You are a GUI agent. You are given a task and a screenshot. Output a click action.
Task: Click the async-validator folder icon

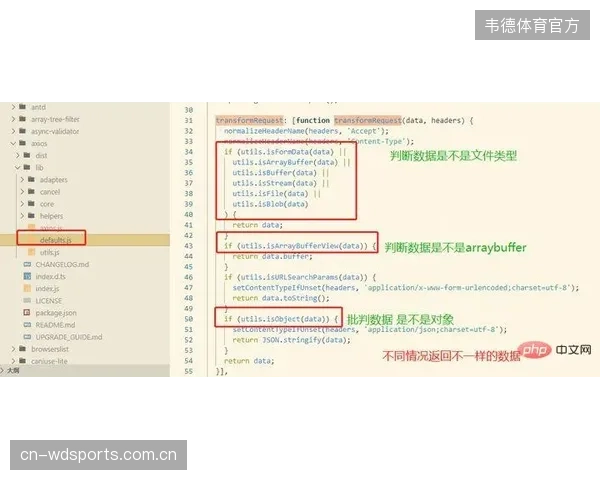coord(23,131)
